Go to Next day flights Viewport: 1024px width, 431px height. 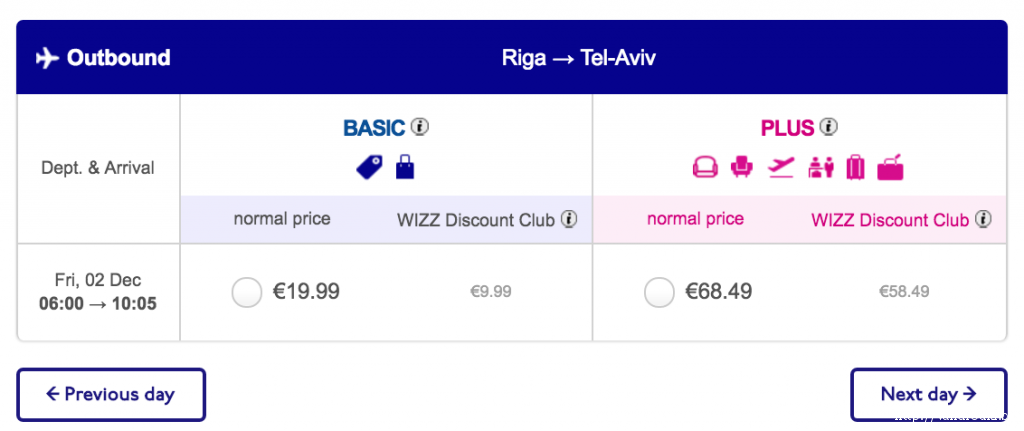point(928,394)
